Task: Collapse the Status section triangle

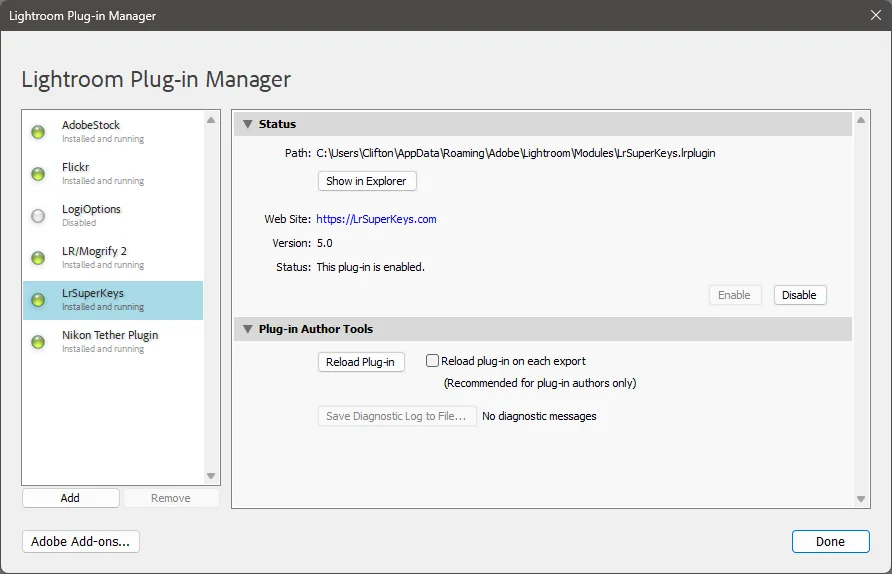Action: (247, 124)
